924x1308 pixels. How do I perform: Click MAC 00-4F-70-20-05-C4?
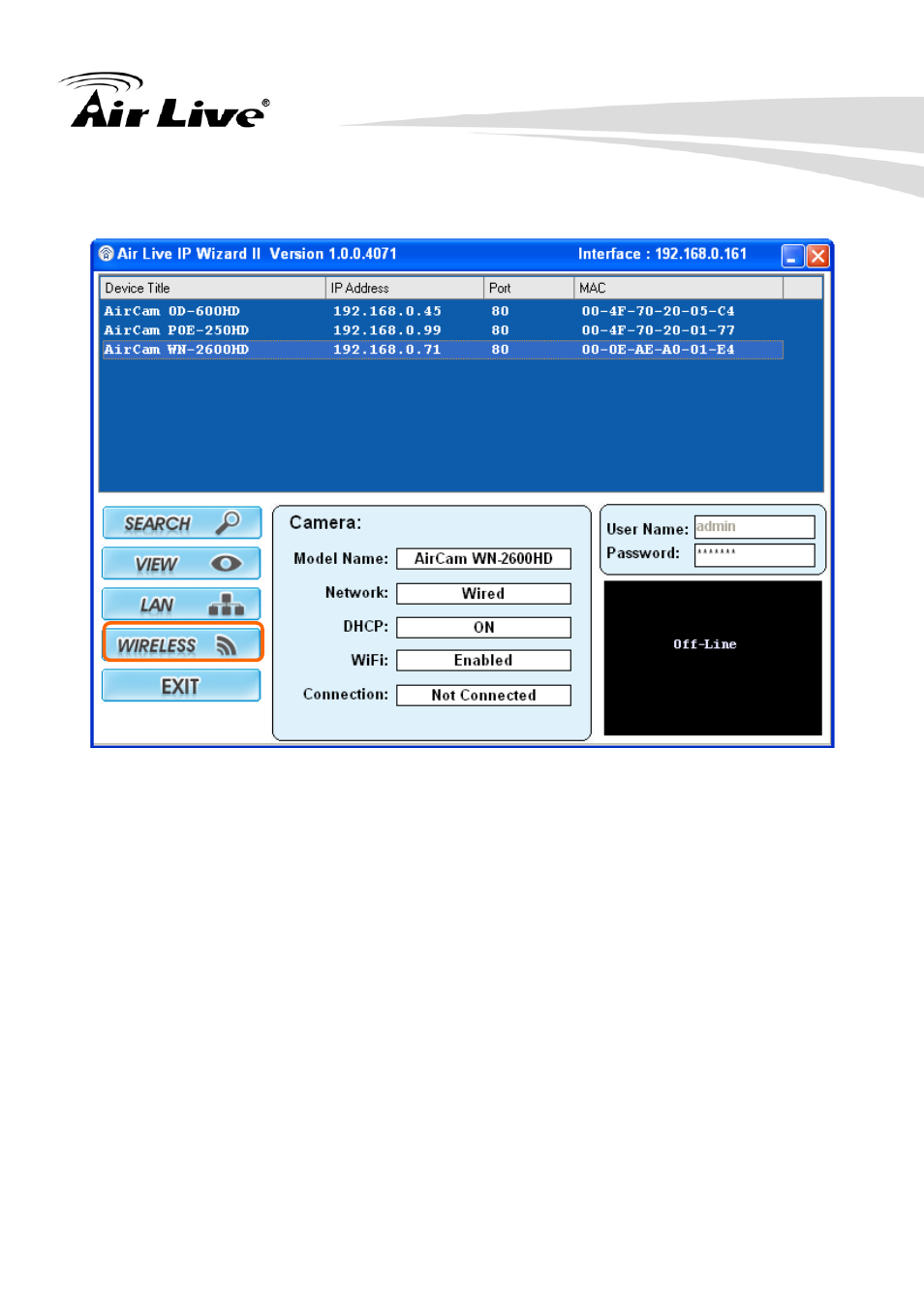pos(659,311)
